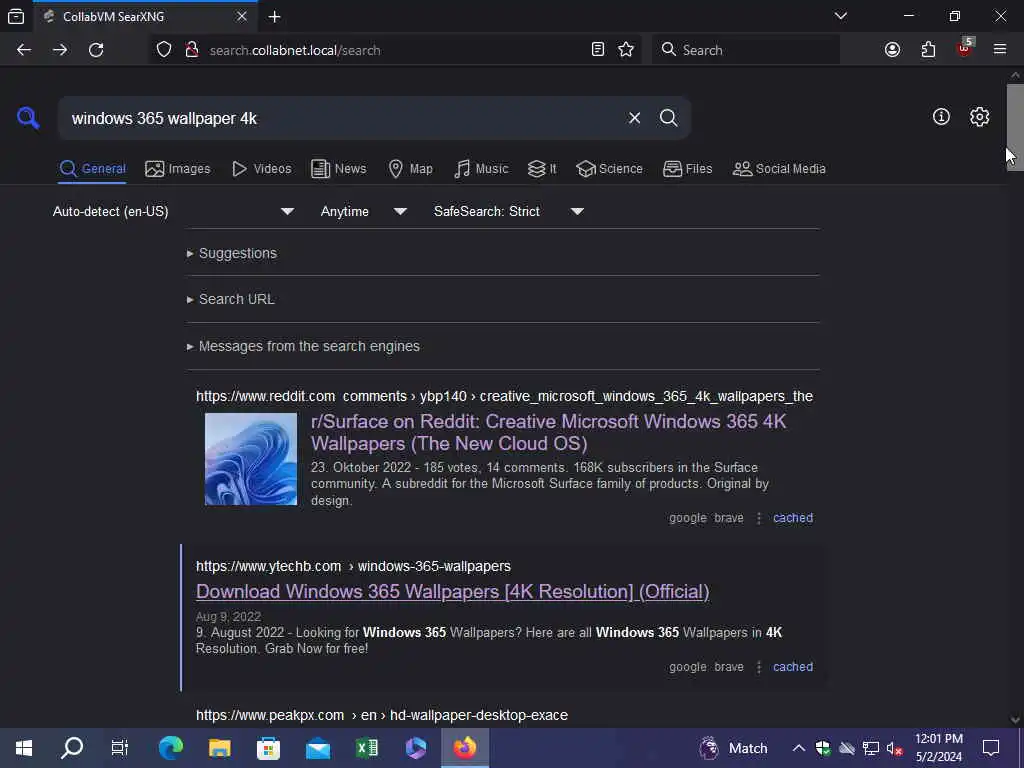
Task: Launch Microsoft Edge from taskbar
Action: (170, 748)
